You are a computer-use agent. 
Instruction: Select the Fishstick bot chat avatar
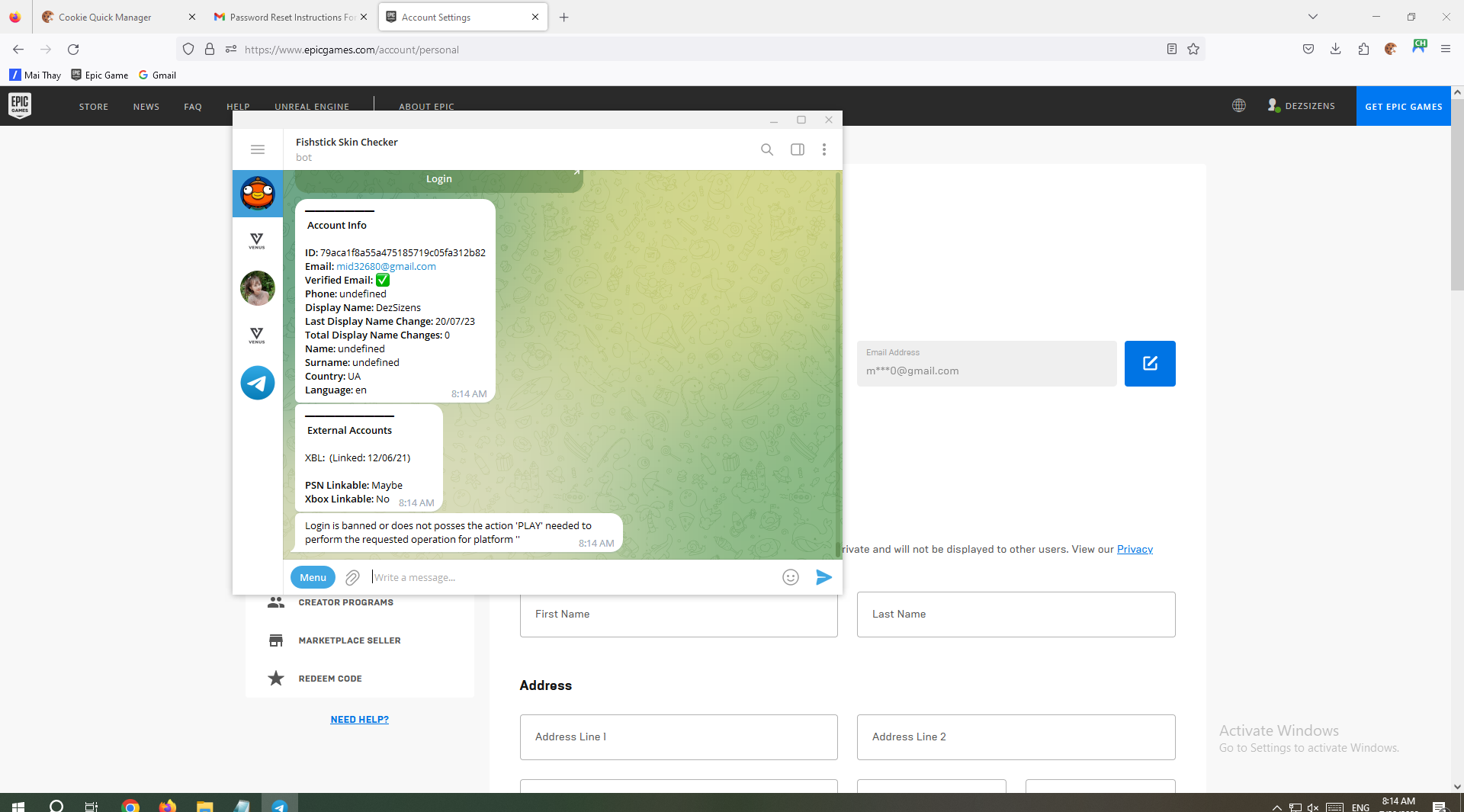pyautogui.click(x=258, y=194)
